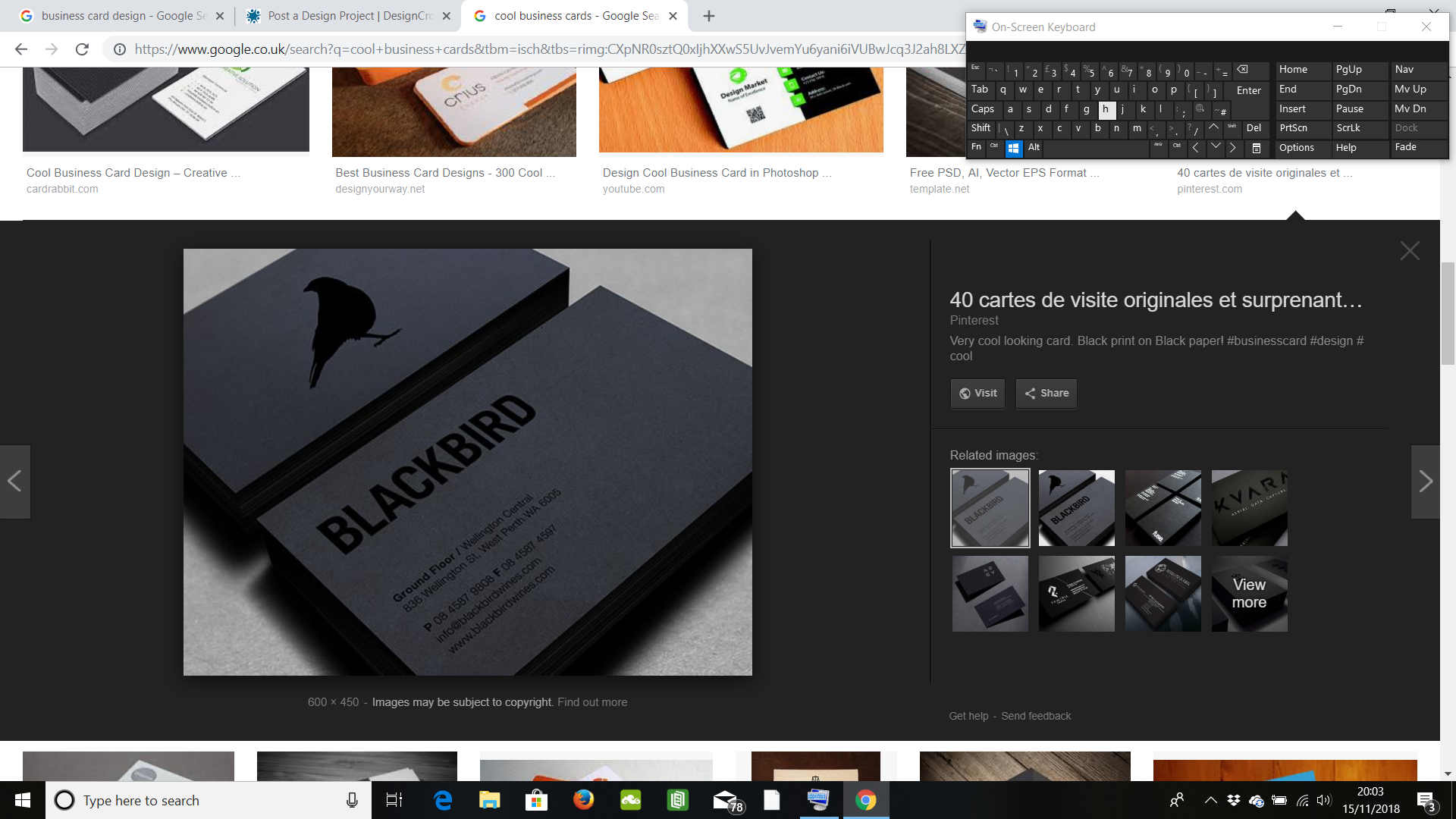Expand the hidden system tray icons chevron
Image resolution: width=1456 pixels, height=819 pixels.
[x=1210, y=800]
